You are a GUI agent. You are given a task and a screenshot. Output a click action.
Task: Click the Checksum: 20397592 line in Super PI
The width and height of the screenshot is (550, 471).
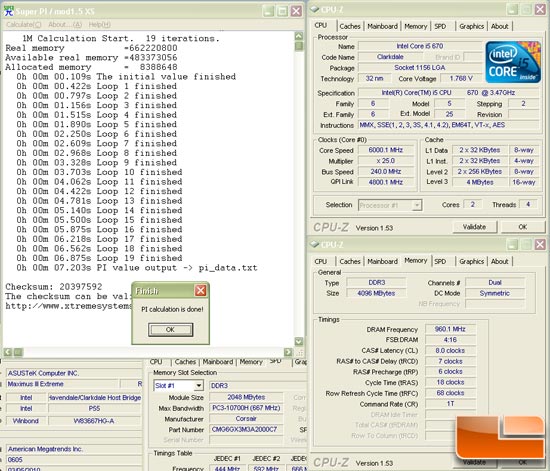pyautogui.click(x=54, y=287)
